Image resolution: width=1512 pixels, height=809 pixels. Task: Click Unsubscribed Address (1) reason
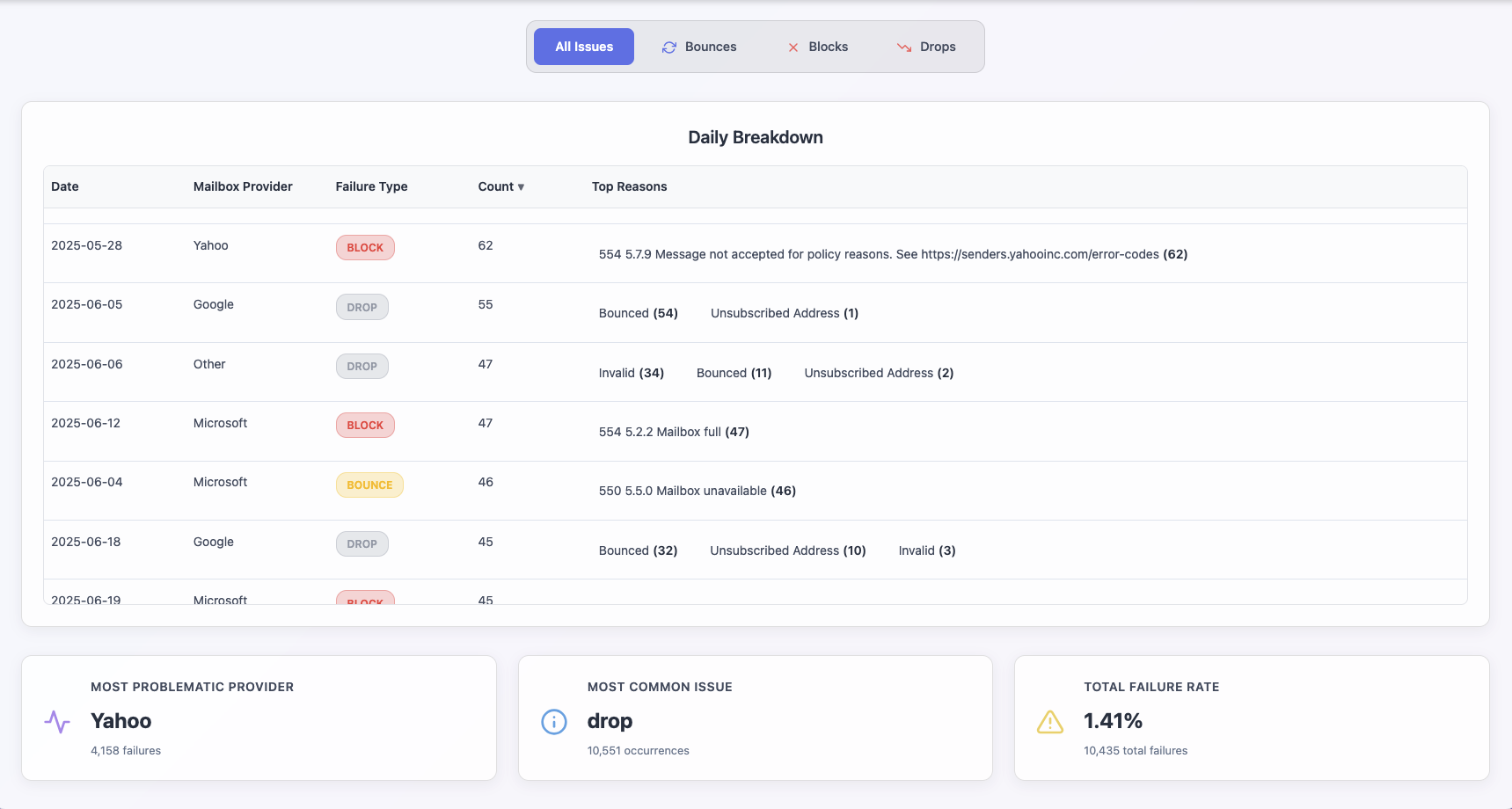tap(785, 313)
